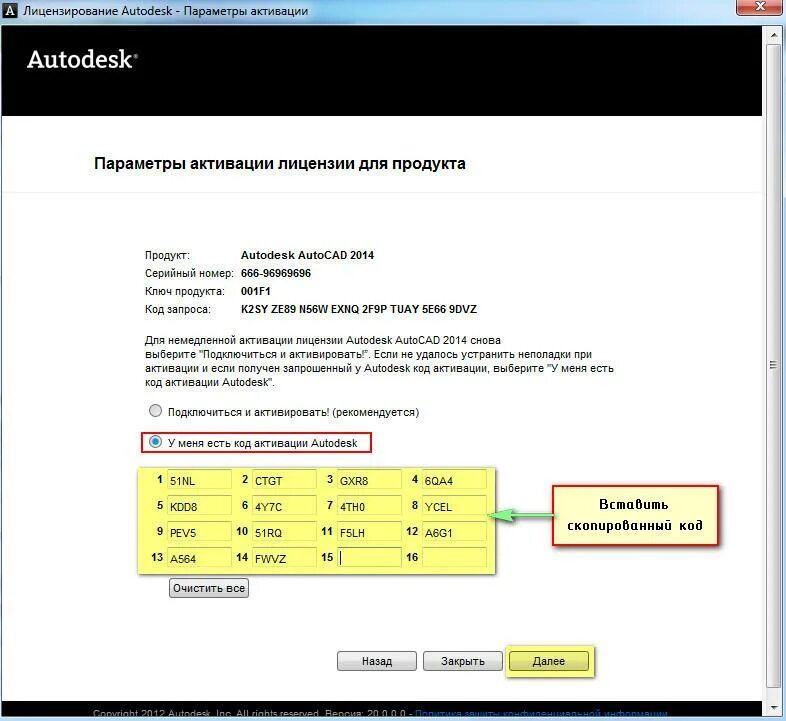Screen dimensions: 786x721
Task: Click activation code field 2 containing CTGT
Action: pos(284,480)
